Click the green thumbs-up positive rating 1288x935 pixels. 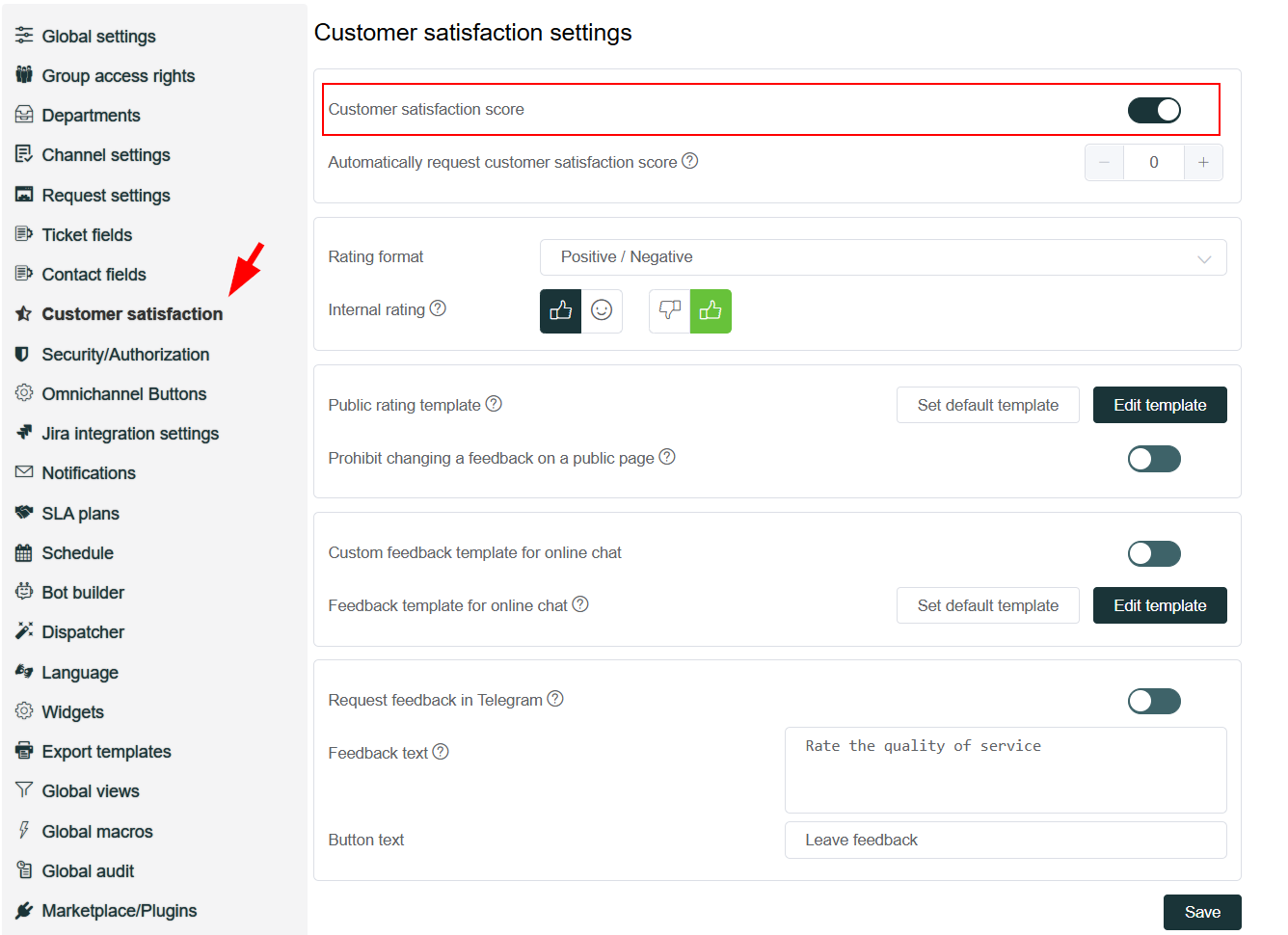(x=711, y=311)
